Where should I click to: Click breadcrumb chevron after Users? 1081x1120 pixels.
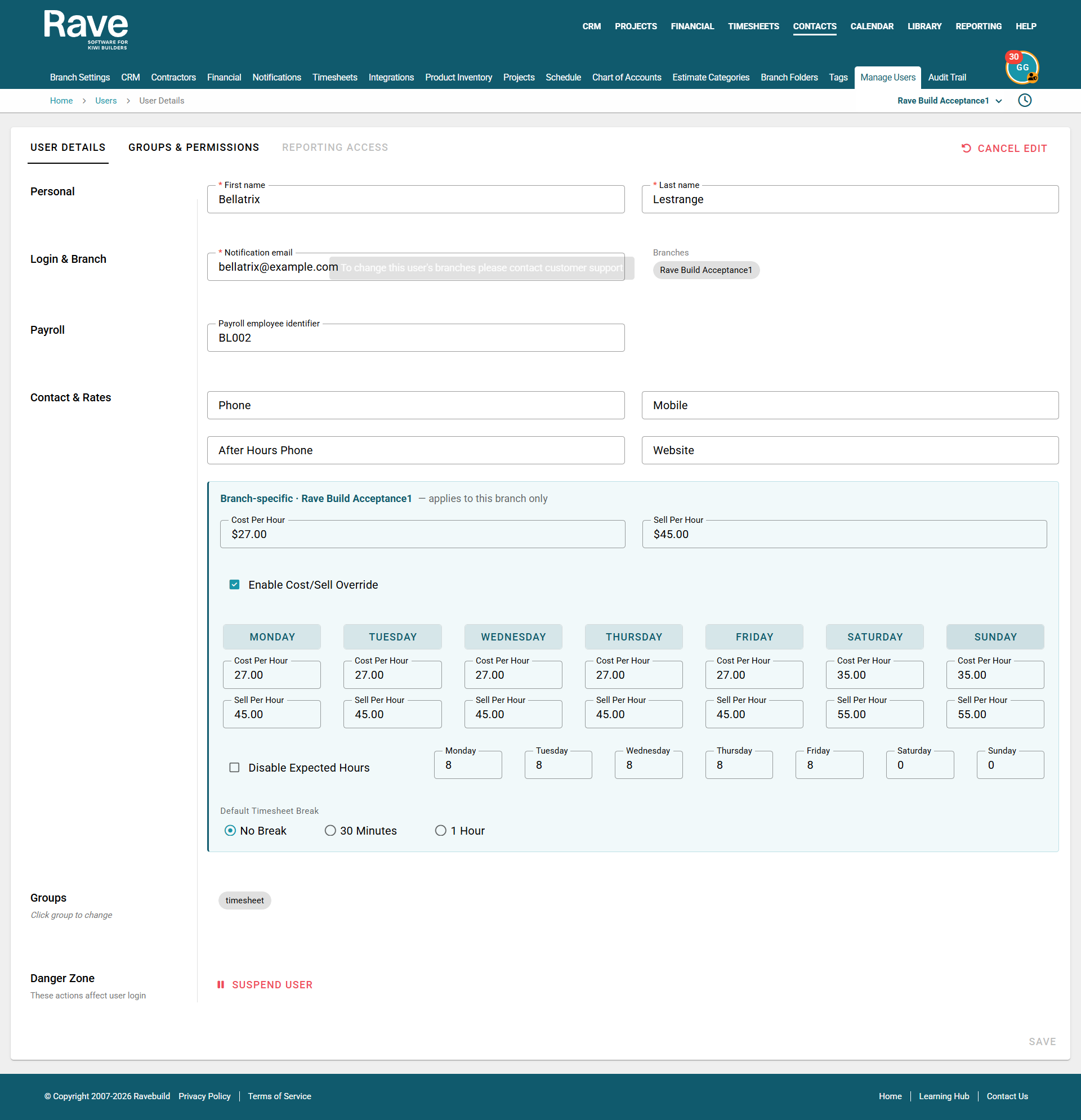click(128, 101)
